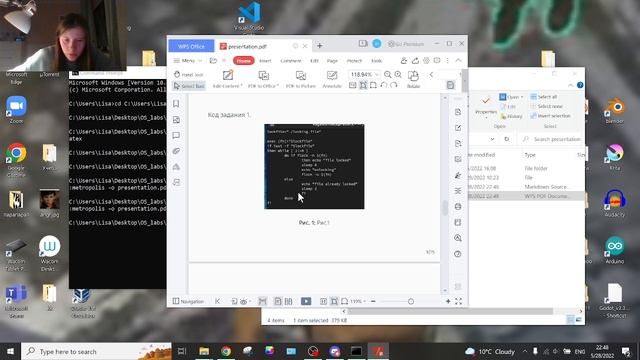The image size is (640, 360).
Task: Open the eye protection mode dropdown
Action: pos(246,301)
